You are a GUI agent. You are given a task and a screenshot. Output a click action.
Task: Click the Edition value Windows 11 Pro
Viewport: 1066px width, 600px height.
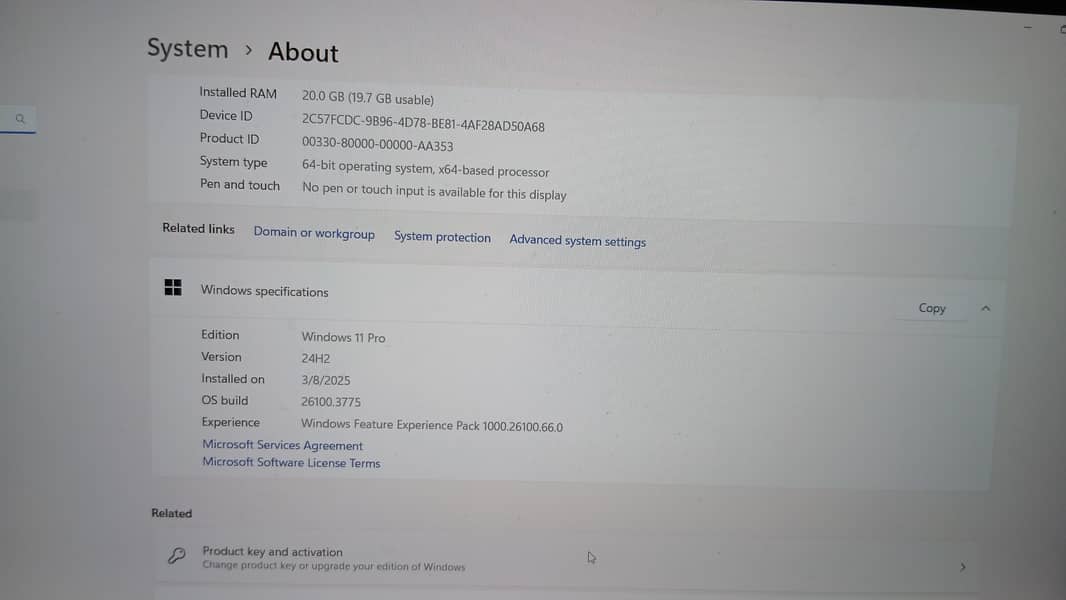coord(343,337)
